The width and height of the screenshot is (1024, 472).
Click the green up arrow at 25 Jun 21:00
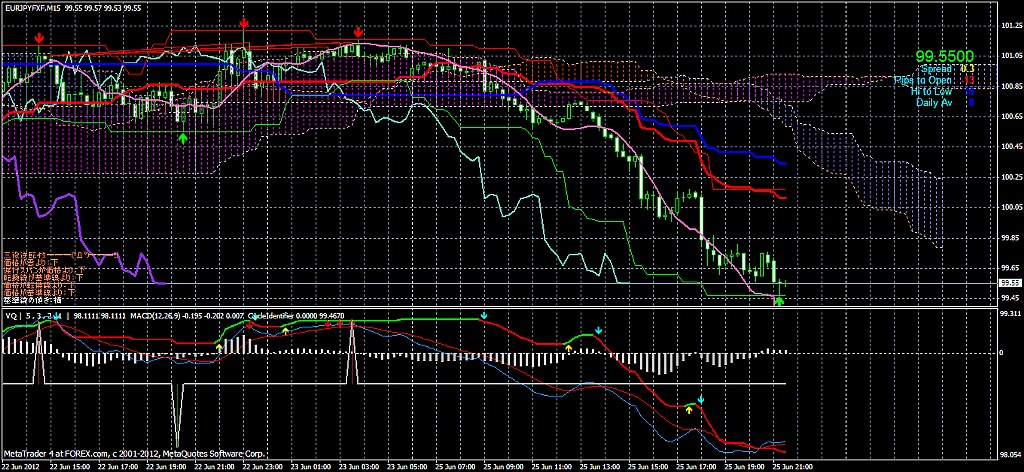point(779,300)
